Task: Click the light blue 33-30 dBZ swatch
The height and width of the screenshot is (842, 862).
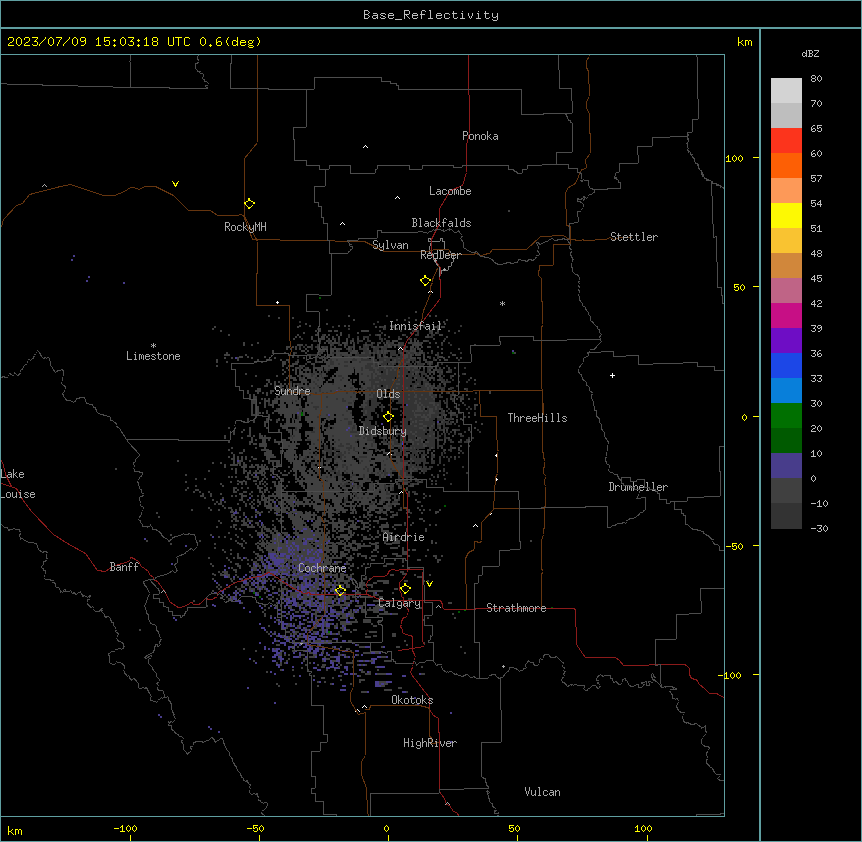Action: tap(786, 390)
